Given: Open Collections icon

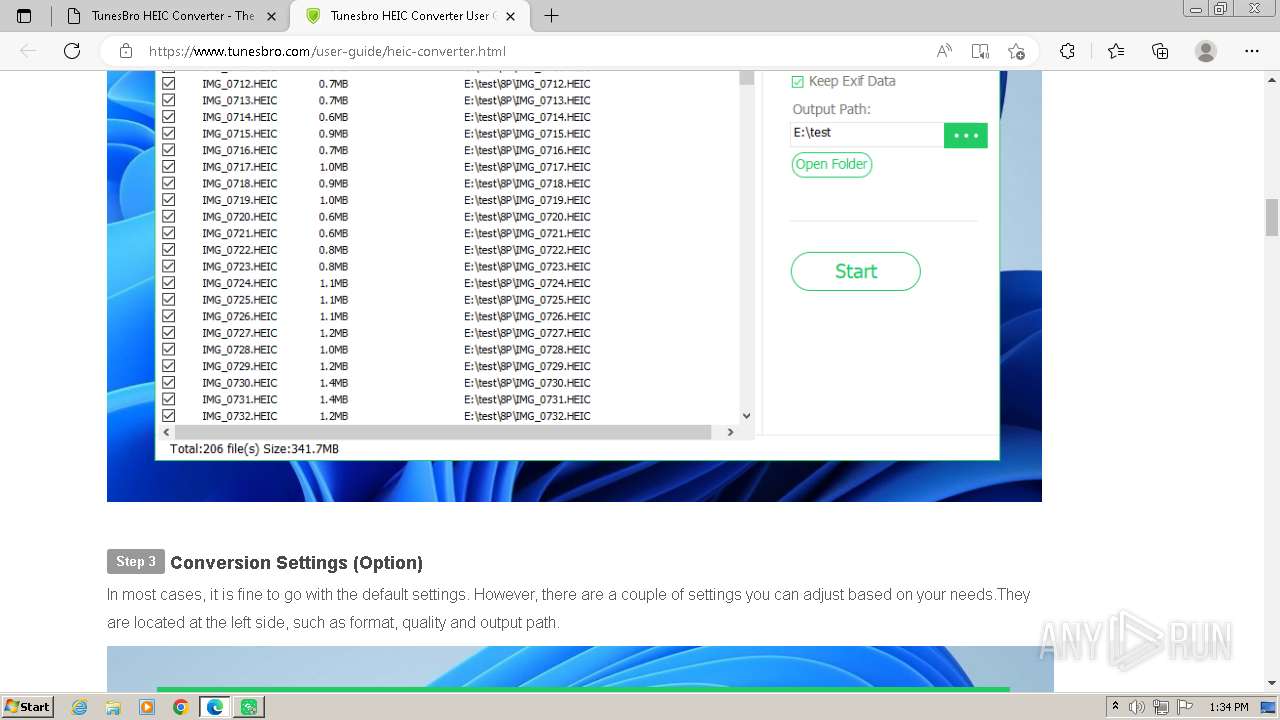Looking at the screenshot, I should 1160,51.
